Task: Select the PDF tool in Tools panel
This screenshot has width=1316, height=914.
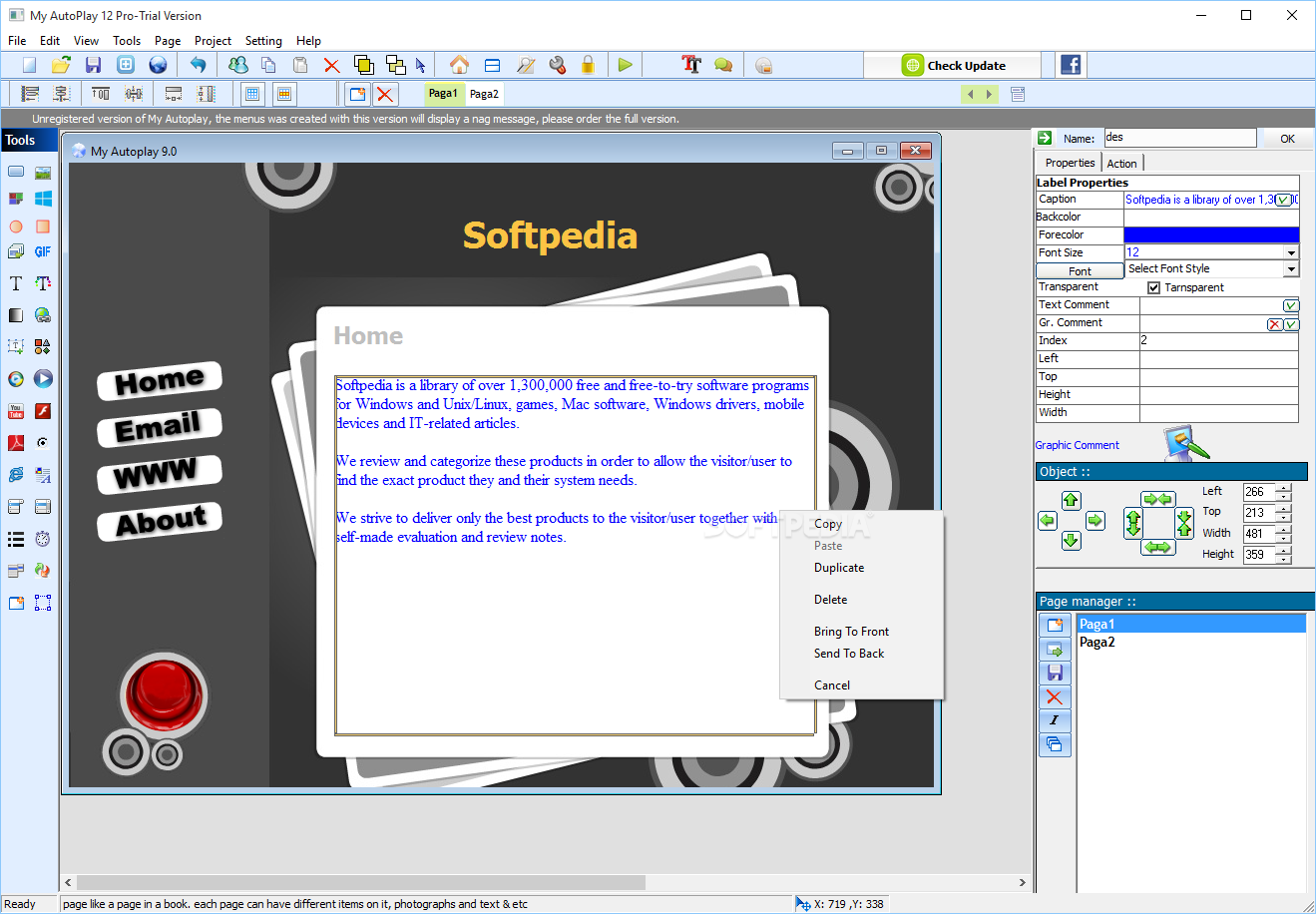Action: (x=16, y=443)
